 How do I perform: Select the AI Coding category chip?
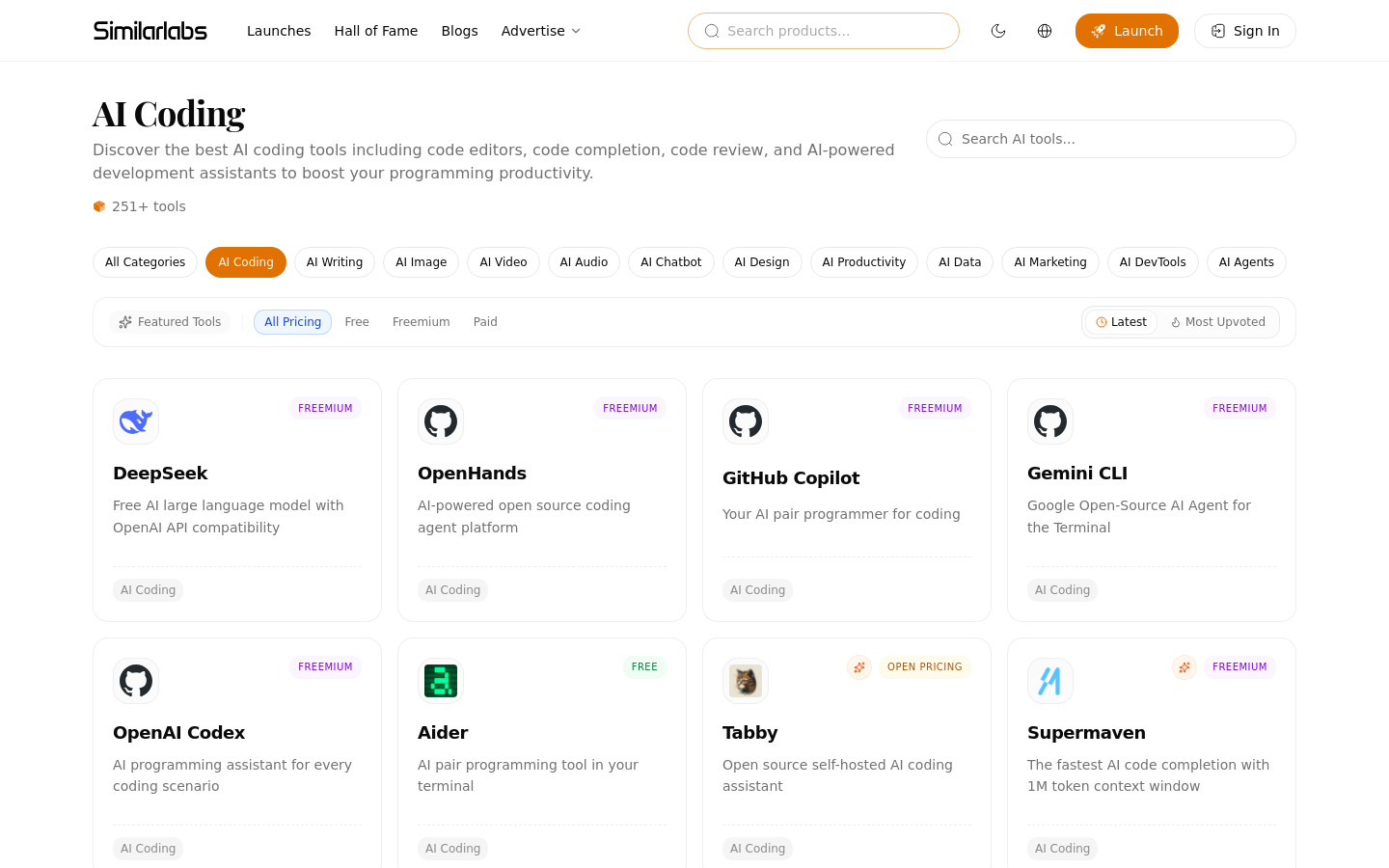click(246, 262)
